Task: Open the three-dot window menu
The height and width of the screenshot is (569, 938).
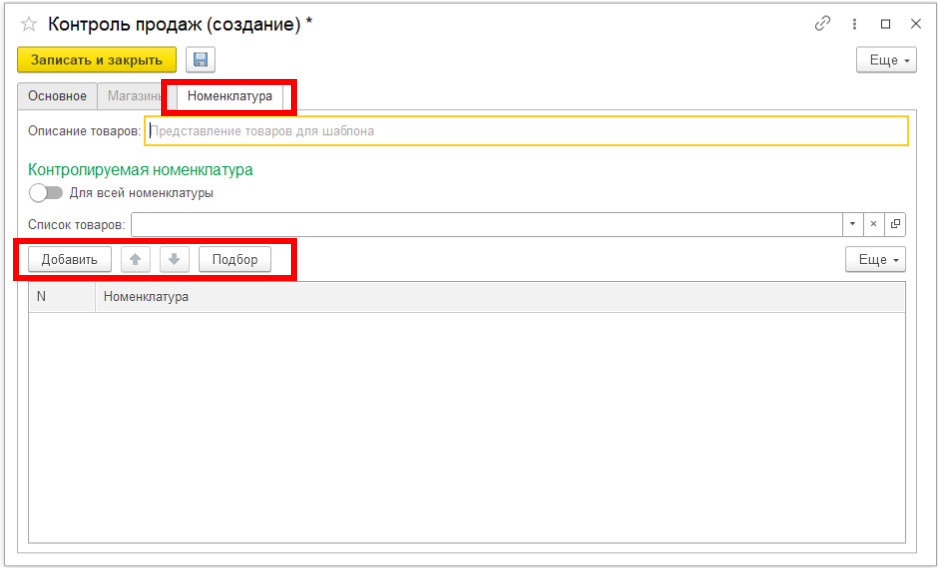Action: pyautogui.click(x=854, y=24)
